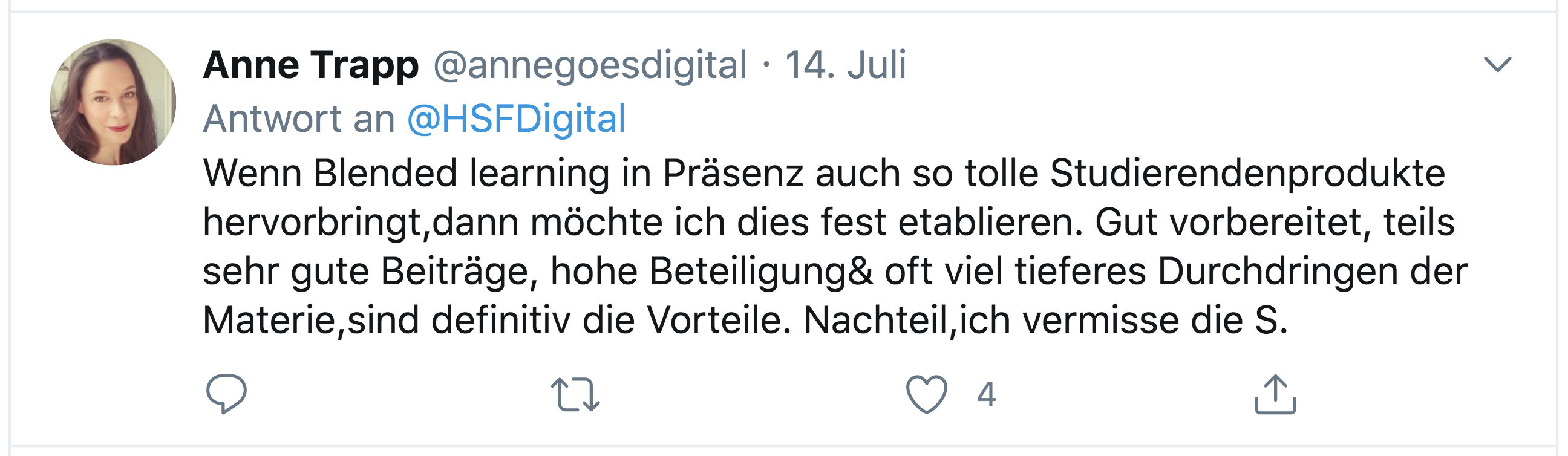
Task: Click the "Anne Trapp" display name
Action: pyautogui.click(x=310, y=65)
